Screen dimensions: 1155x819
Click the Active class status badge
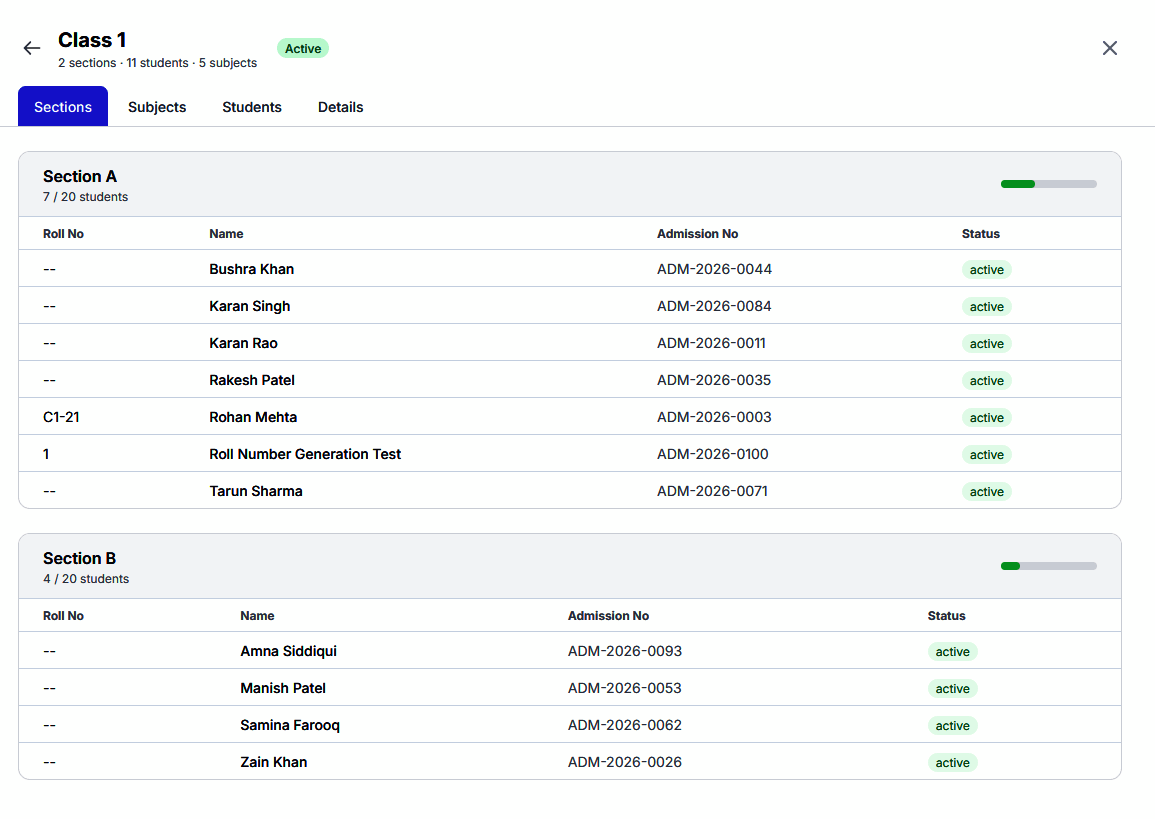point(303,49)
